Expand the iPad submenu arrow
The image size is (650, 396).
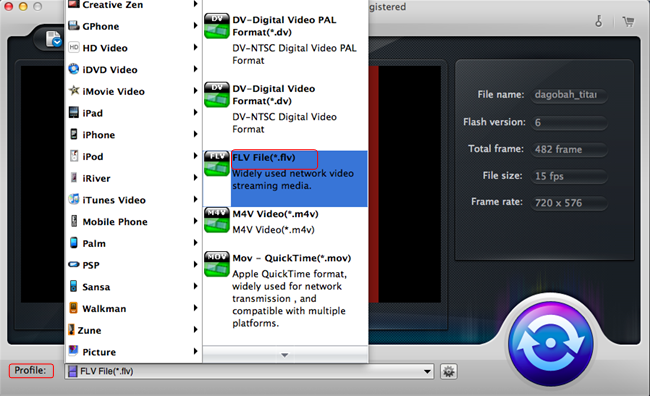(195, 112)
